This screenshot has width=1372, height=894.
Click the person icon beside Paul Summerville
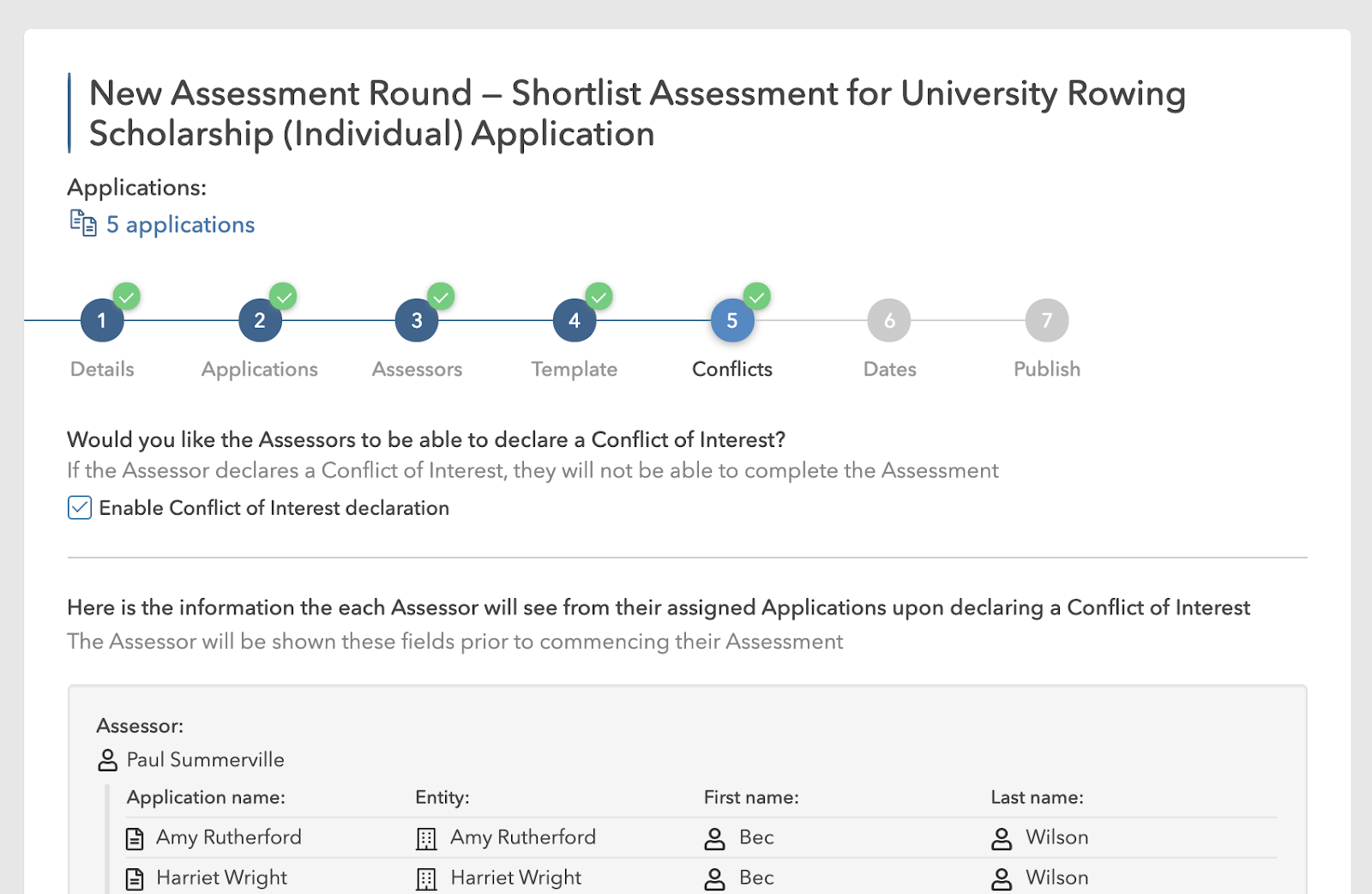107,760
